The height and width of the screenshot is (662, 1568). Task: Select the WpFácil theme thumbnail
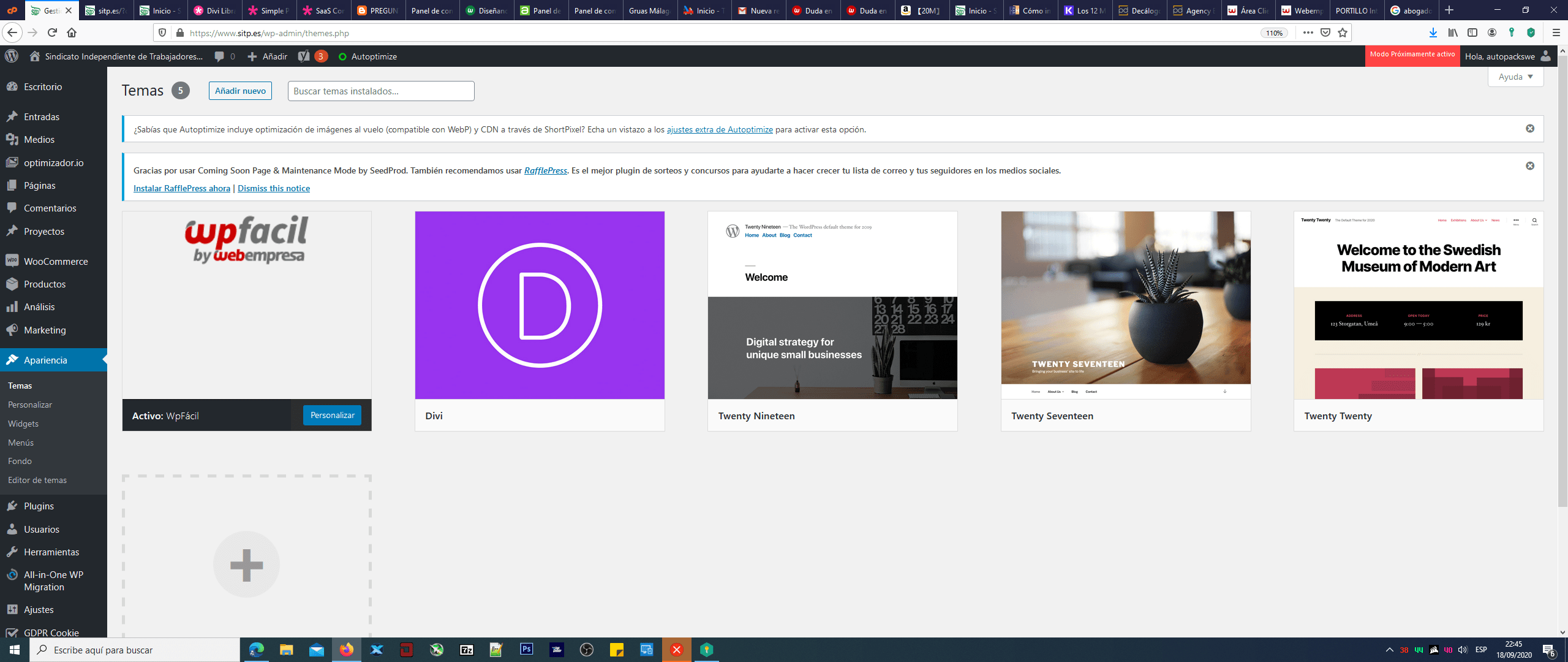[x=247, y=305]
